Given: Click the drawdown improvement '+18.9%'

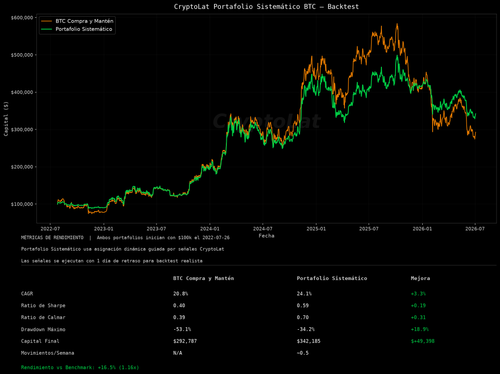Looking at the screenshot, I should (420, 329).
